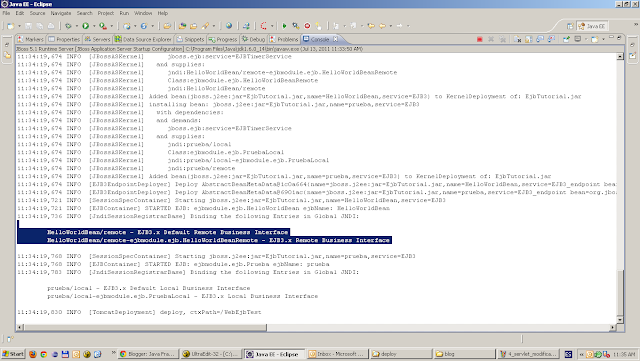Click the Save toolbar icon
The height and width of the screenshot is (361, 640).
28,26
